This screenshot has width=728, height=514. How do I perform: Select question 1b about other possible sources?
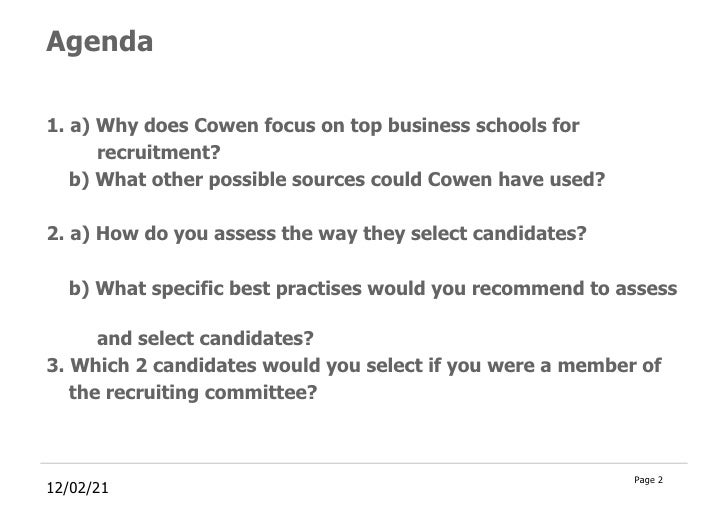[x=337, y=180]
